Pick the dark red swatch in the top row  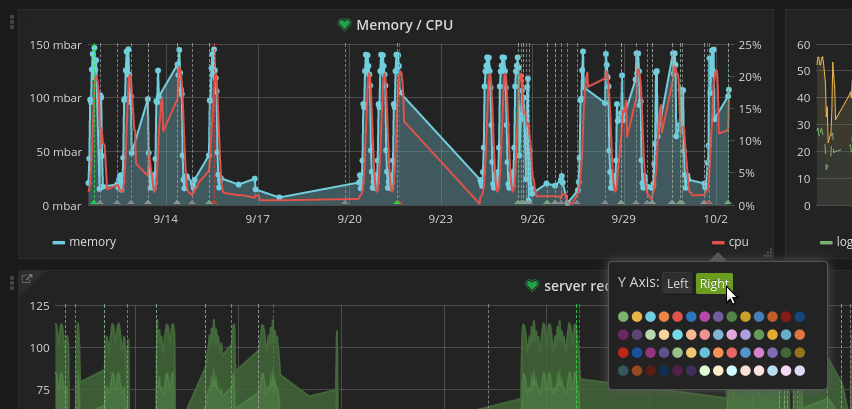pos(786,317)
